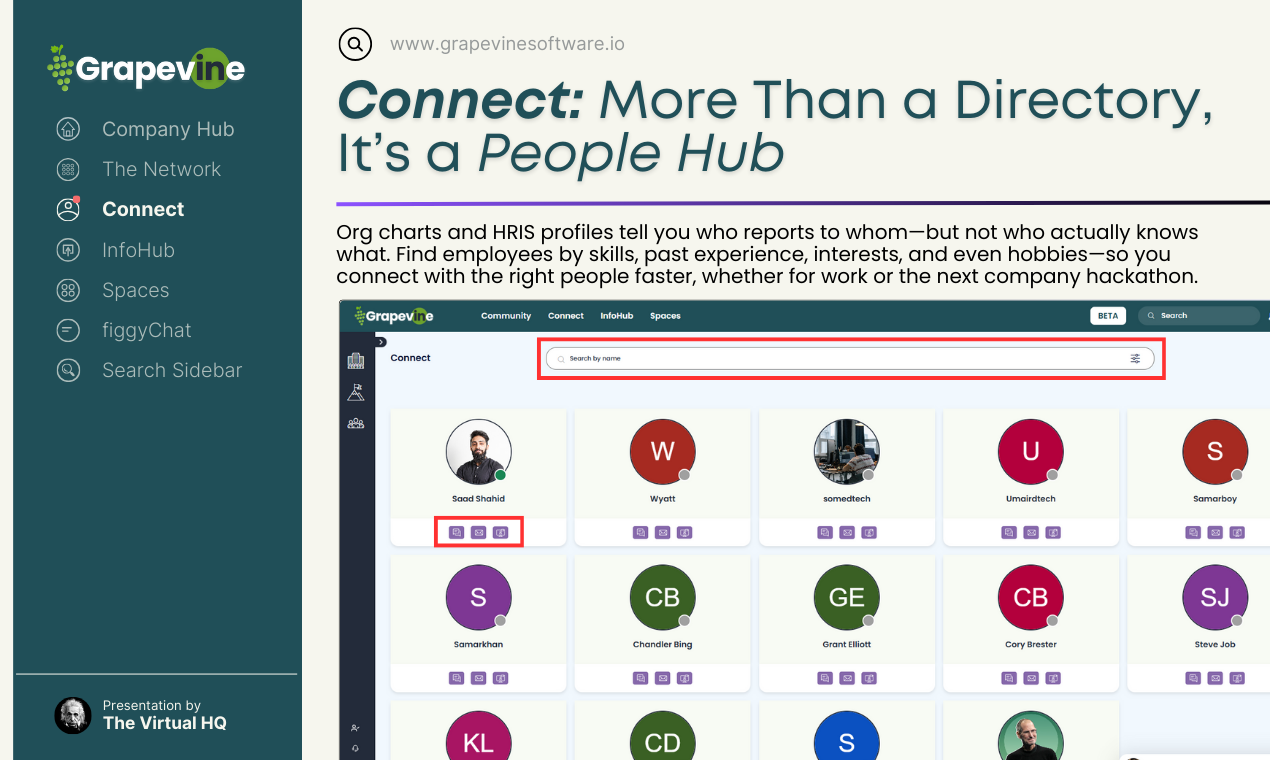Image resolution: width=1270 pixels, height=760 pixels.
Task: Send email to Samarboy
Action: 1215,533
